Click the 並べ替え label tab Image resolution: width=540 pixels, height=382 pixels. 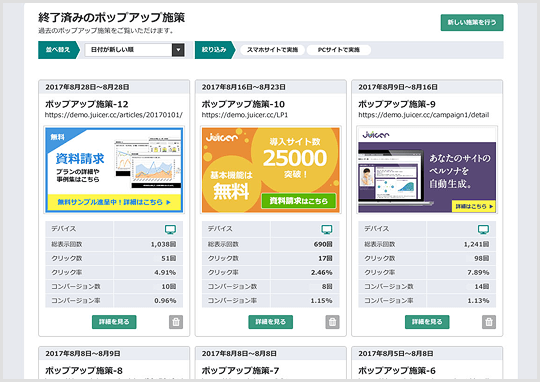pyautogui.click(x=59, y=50)
